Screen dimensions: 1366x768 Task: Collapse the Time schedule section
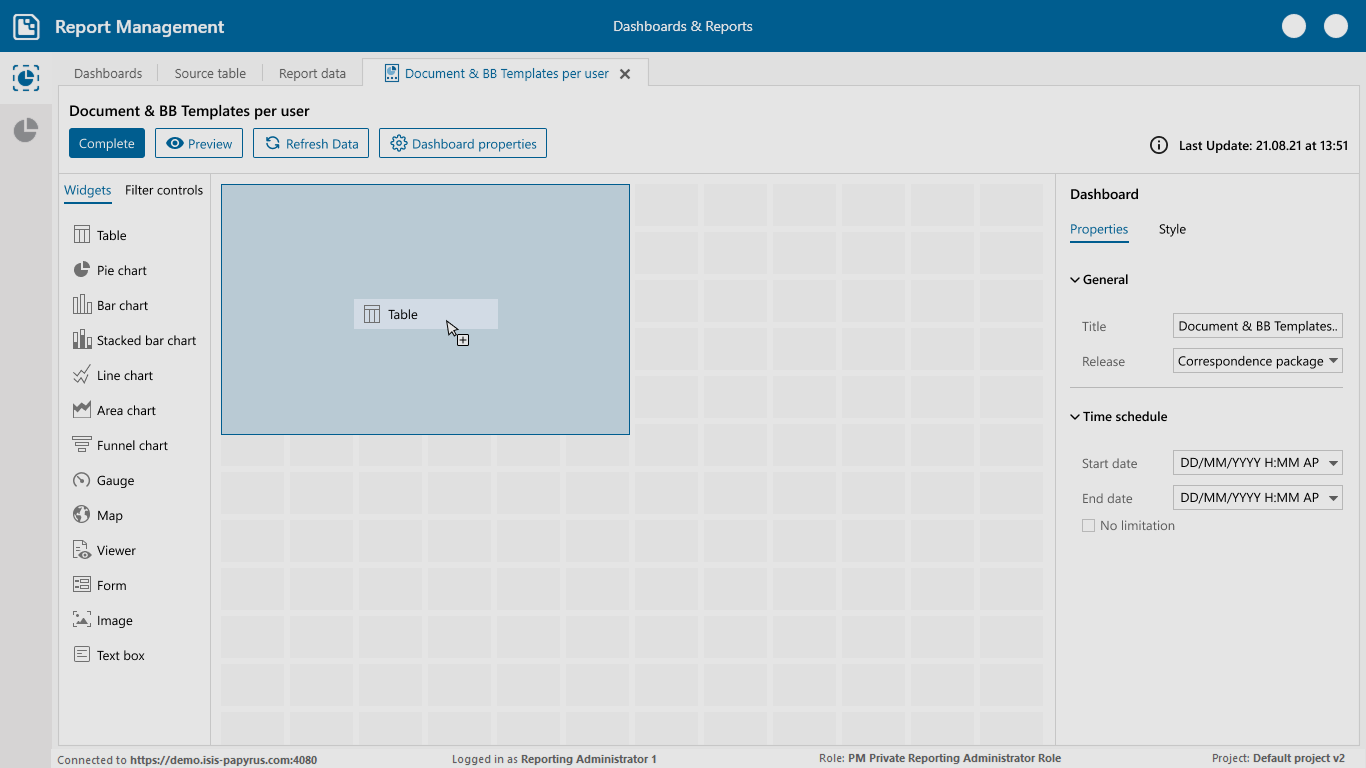tap(1075, 417)
